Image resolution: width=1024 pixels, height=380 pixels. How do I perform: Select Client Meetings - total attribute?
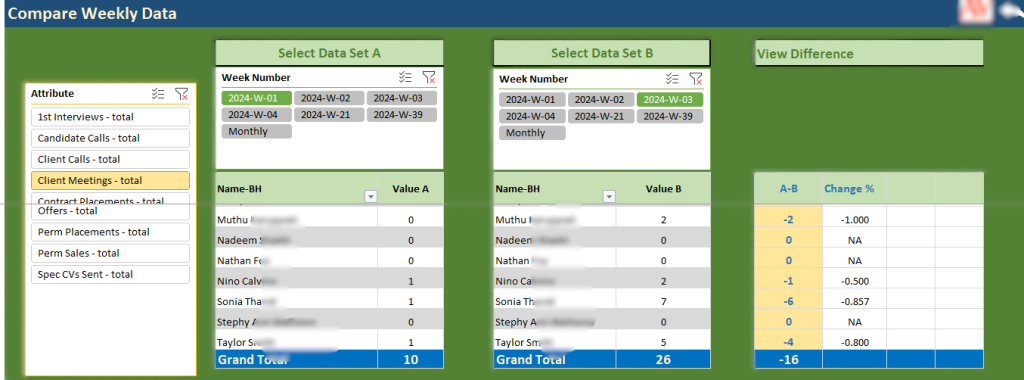110,180
